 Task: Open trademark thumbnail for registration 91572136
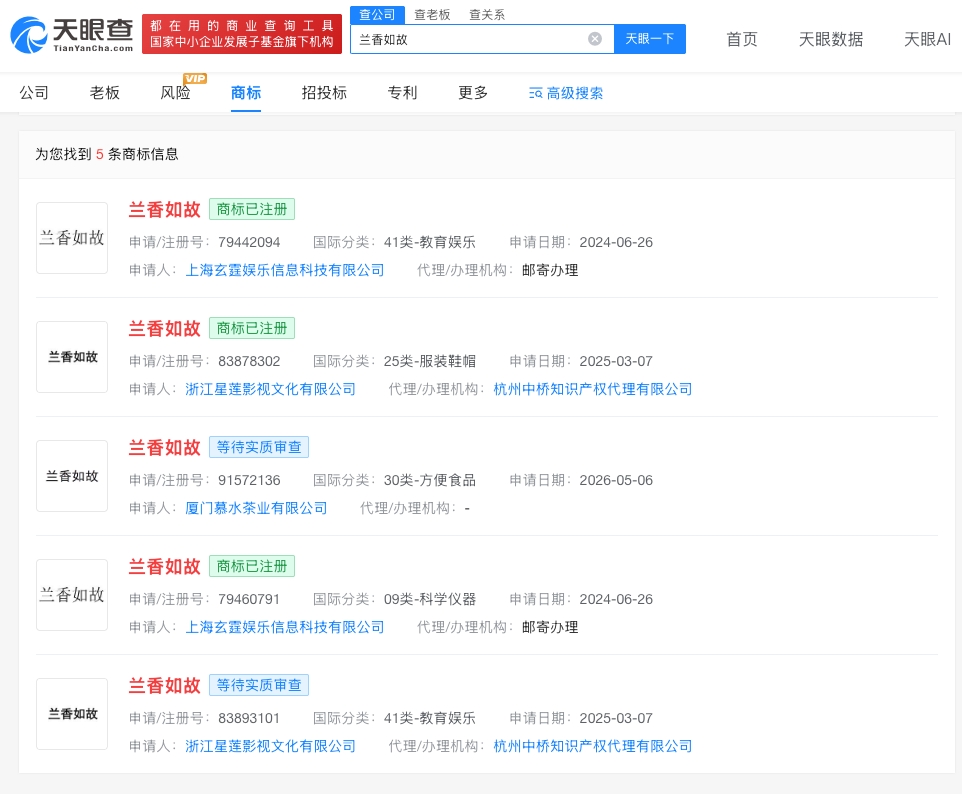click(72, 476)
